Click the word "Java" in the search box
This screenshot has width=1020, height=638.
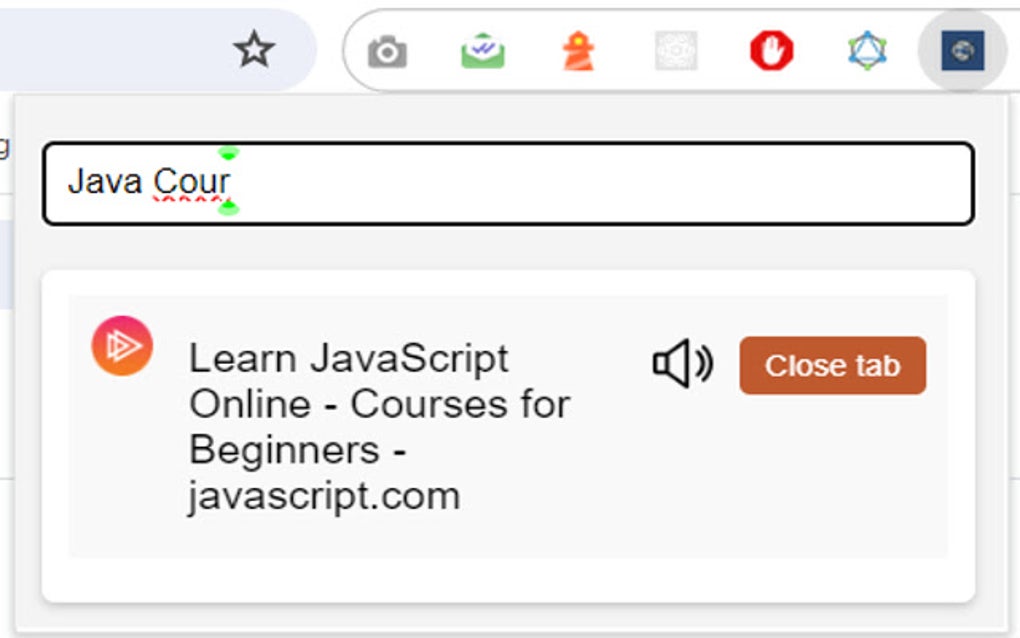click(104, 182)
